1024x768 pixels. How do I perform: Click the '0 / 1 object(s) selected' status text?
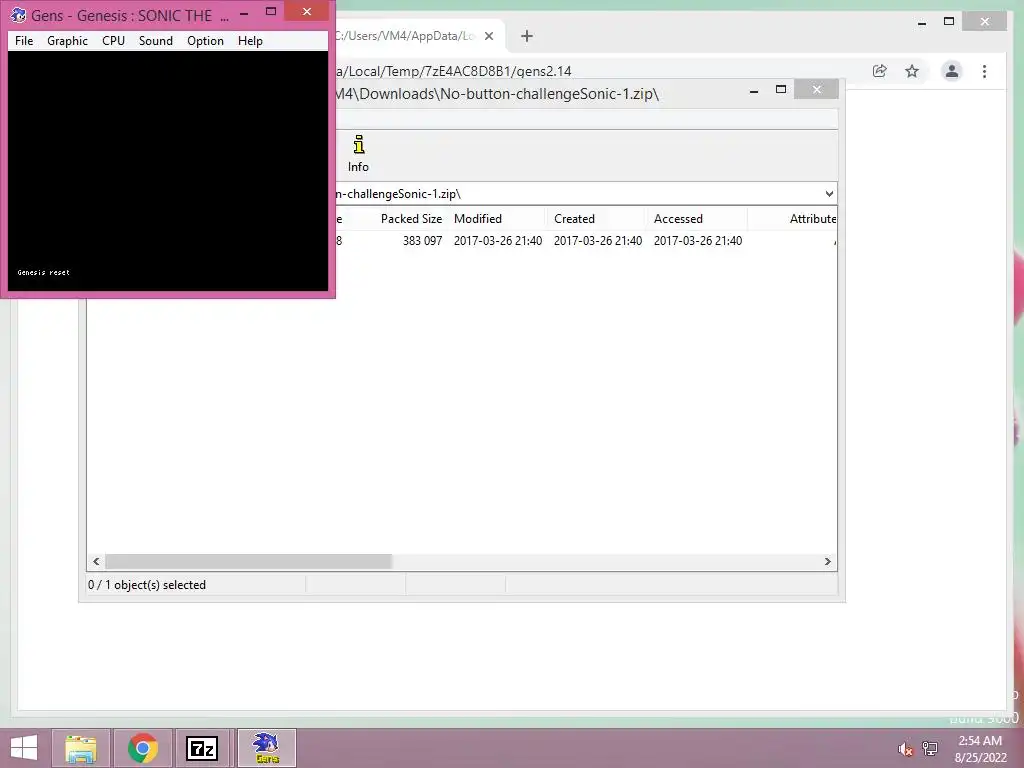(x=147, y=584)
